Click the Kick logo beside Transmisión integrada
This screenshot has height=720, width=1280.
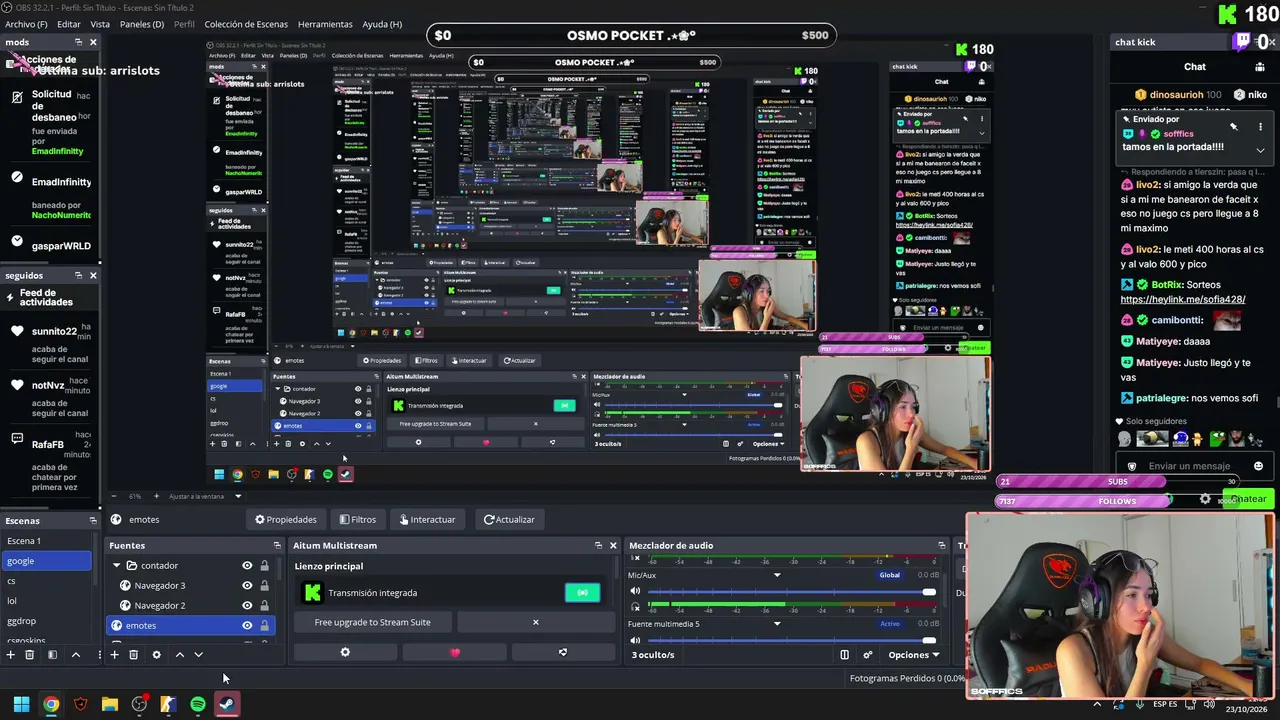312,593
